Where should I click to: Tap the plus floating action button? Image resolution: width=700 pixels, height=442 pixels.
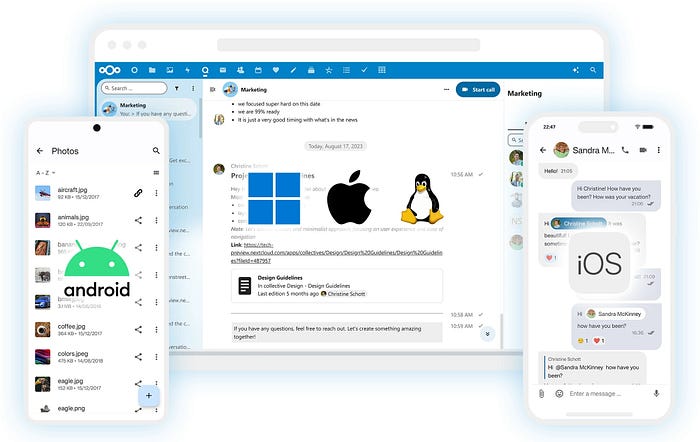(x=149, y=396)
